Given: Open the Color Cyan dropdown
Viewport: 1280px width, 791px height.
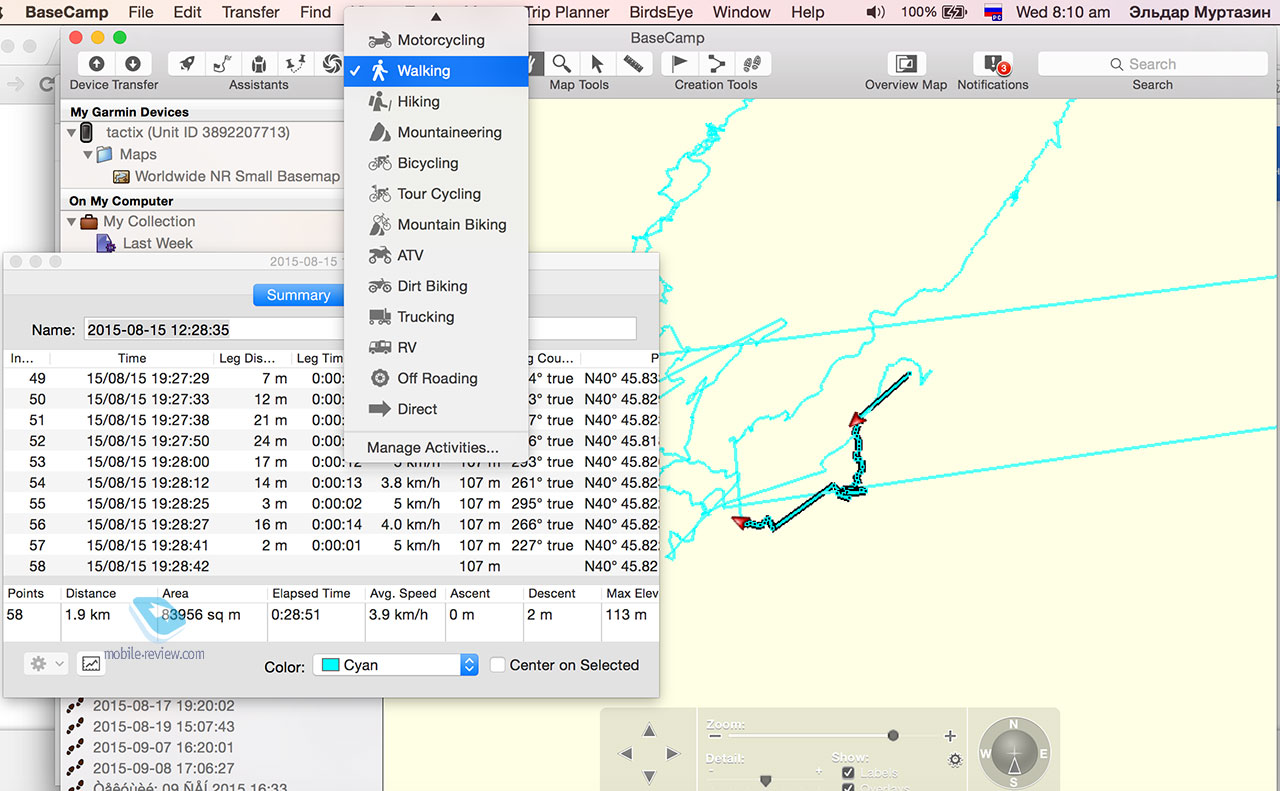Looking at the screenshot, I should click(396, 665).
